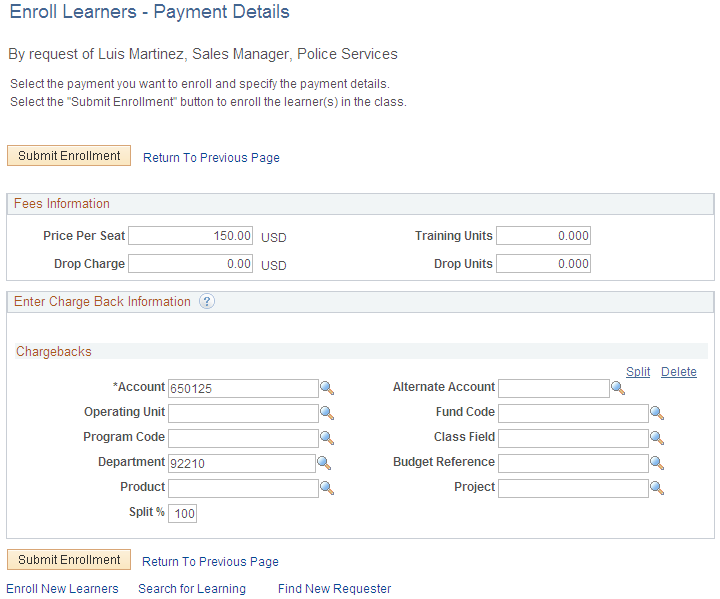Viewport: 720px width, 599px height.
Task: Open the Operating Unit lookup icon
Action: 326,413
